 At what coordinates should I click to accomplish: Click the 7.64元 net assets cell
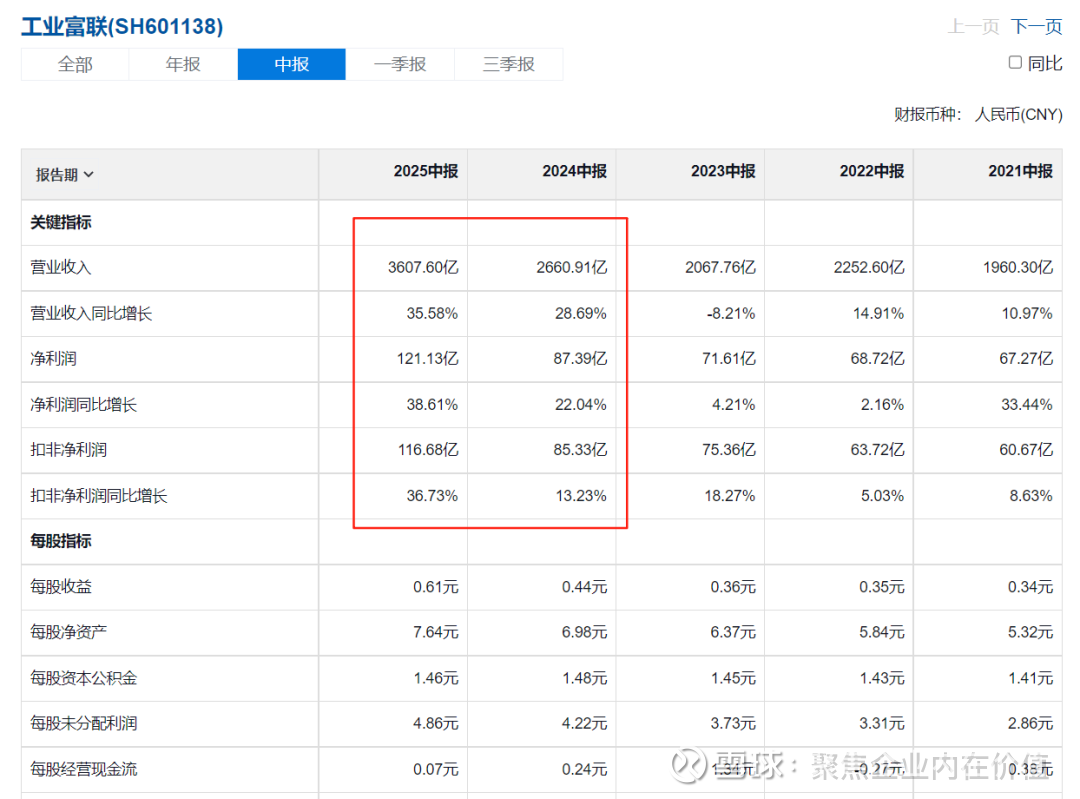(x=435, y=632)
